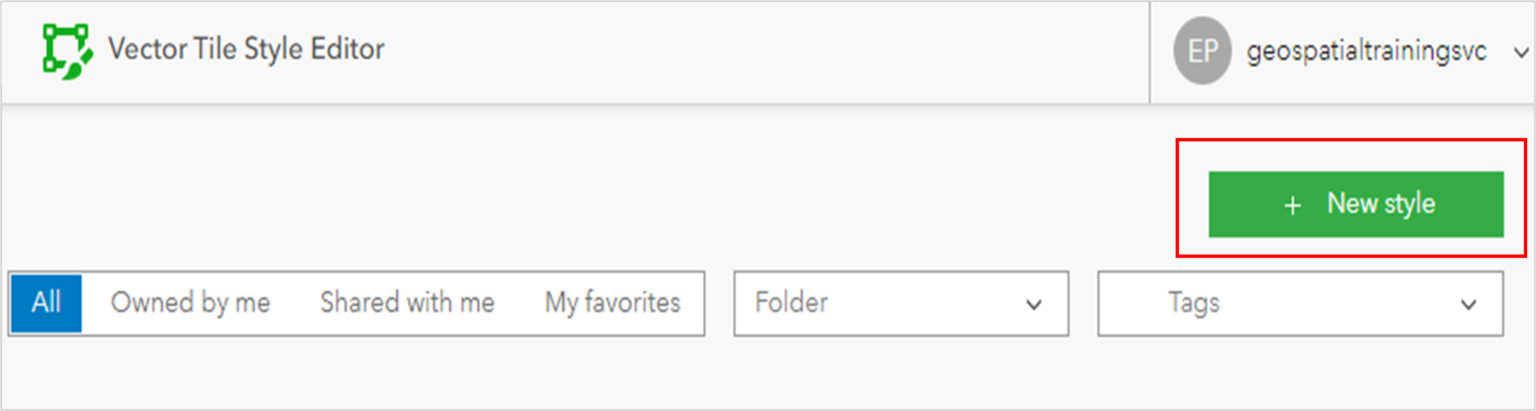This screenshot has height=411, width=1536.
Task: Select the All filter option
Action: click(46, 303)
